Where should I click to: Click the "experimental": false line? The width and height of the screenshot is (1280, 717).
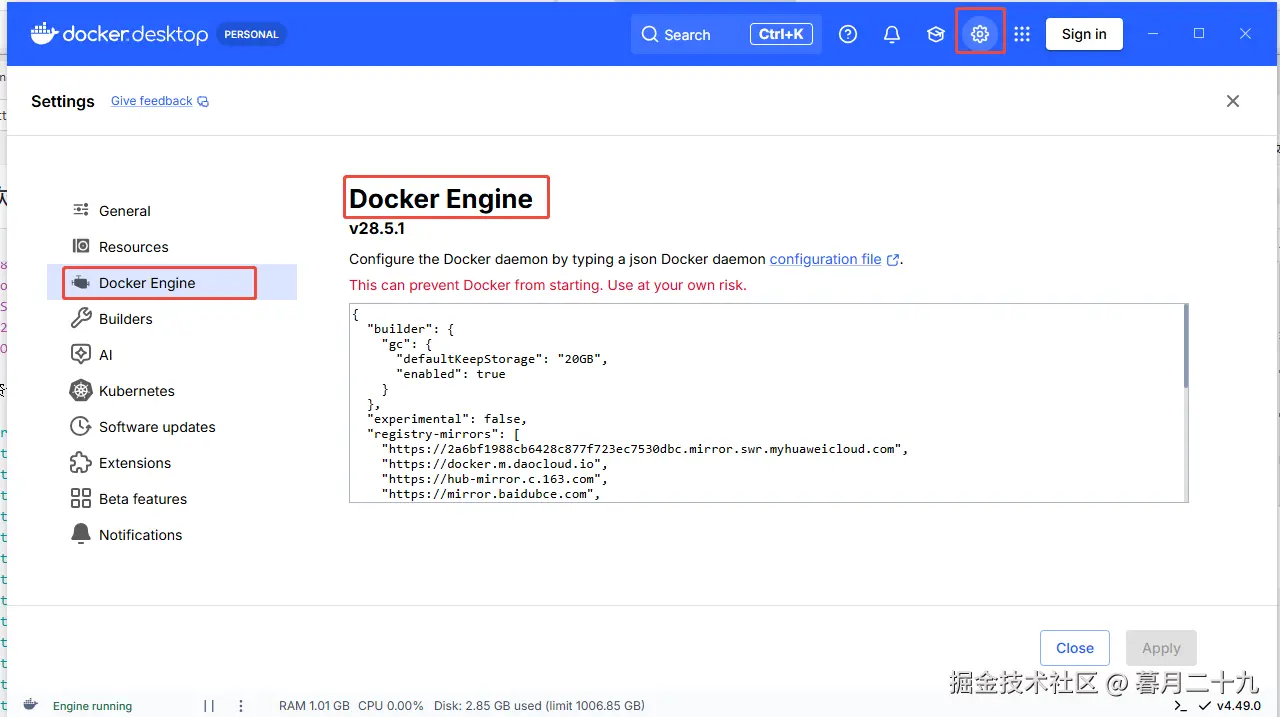pos(447,419)
